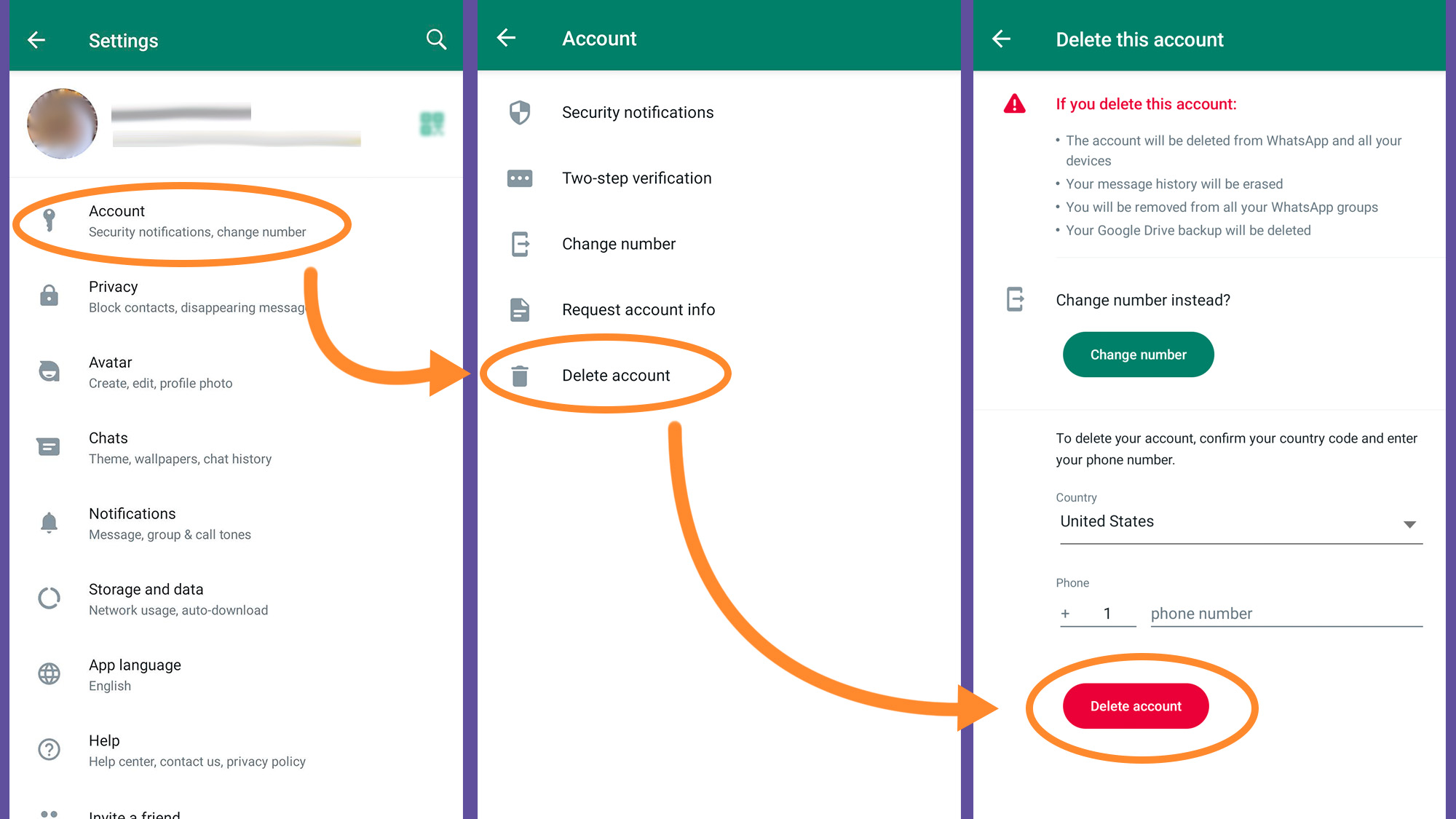The width and height of the screenshot is (1456, 819).
Task: Tap the lock icon for Privacy
Action: (x=49, y=296)
